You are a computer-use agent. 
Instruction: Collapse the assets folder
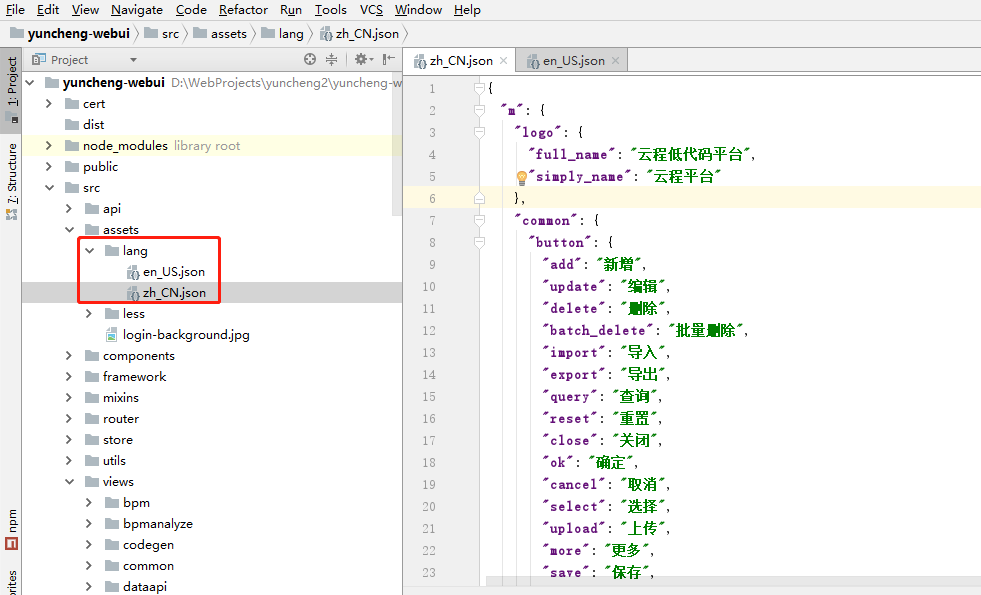[69, 230]
